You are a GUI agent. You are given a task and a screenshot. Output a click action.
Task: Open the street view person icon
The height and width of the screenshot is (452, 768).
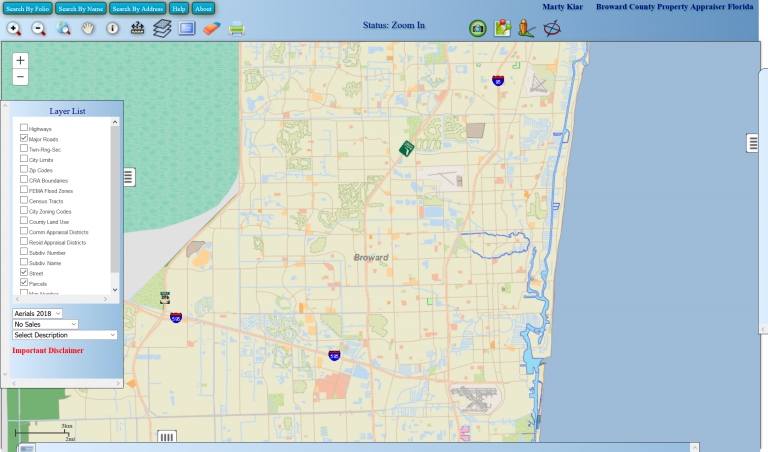[x=526, y=28]
